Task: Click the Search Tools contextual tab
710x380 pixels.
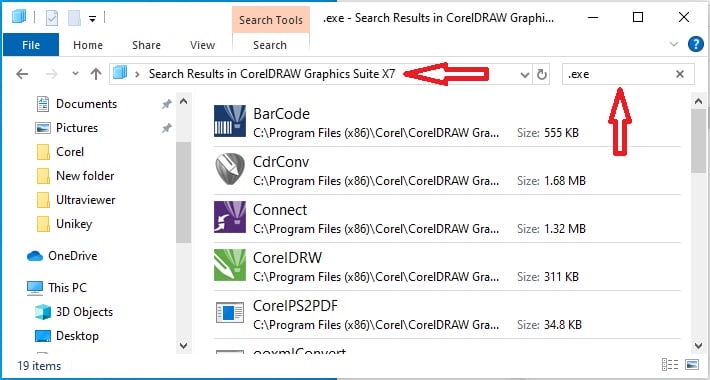Action: (271, 20)
